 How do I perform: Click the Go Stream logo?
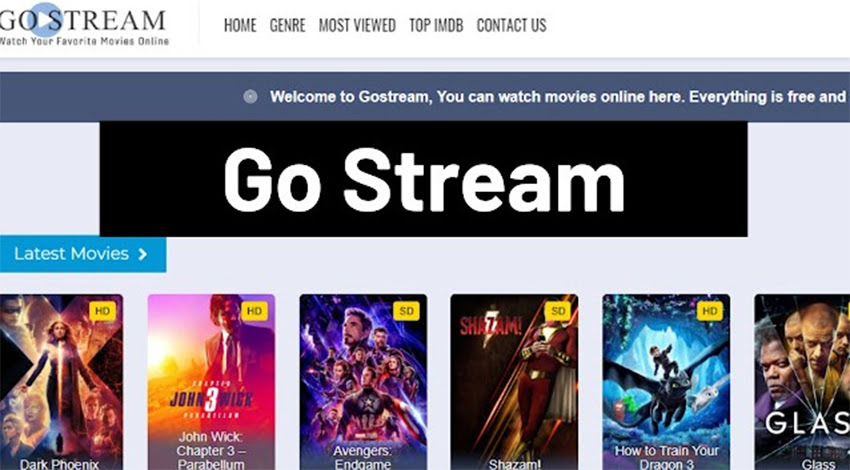click(x=84, y=25)
